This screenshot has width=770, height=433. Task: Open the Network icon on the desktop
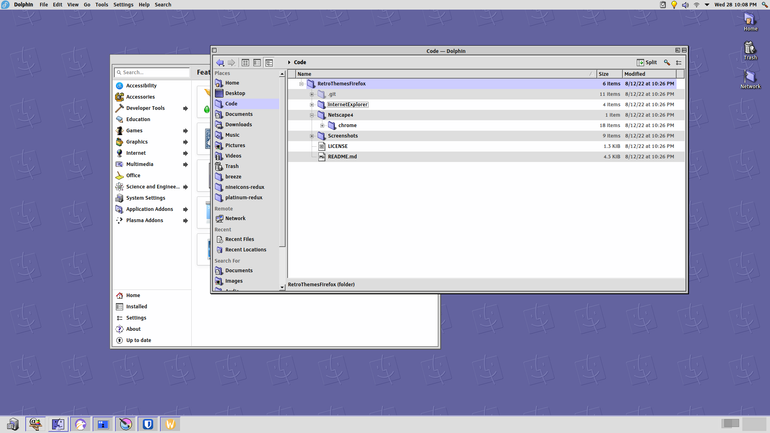[750, 79]
